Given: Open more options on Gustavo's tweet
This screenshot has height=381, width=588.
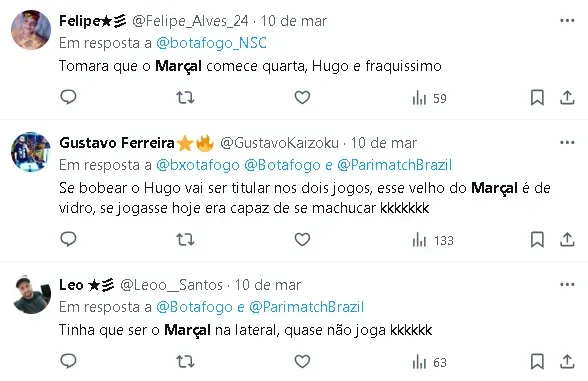Looking at the screenshot, I should click(x=567, y=142).
